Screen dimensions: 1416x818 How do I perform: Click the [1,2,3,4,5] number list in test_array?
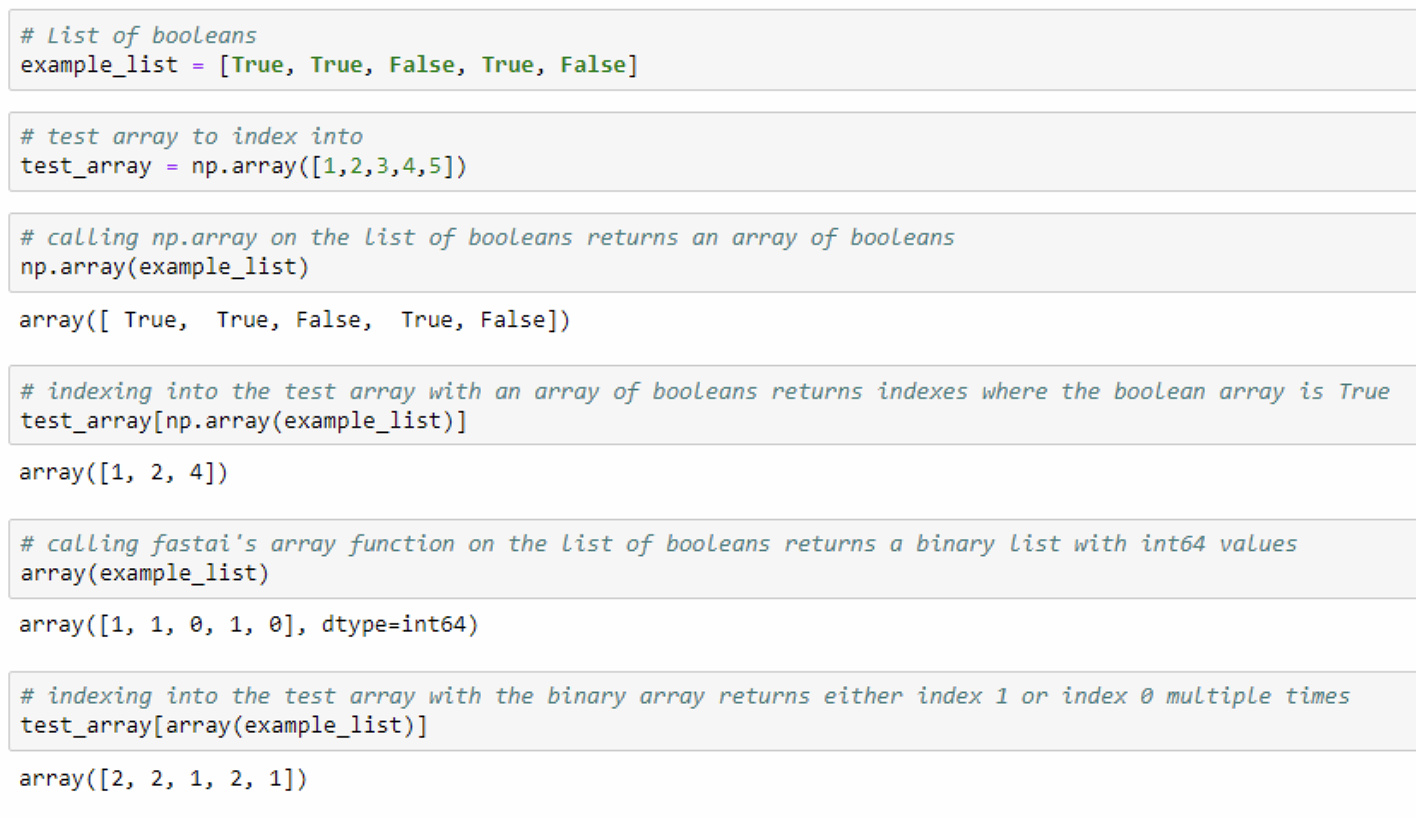[384, 167]
